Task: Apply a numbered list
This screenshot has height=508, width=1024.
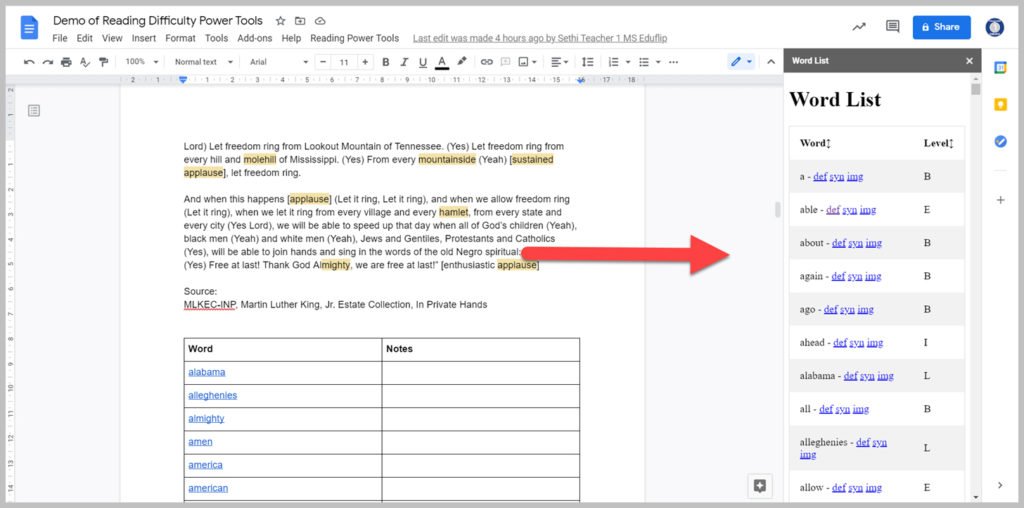Action: click(613, 62)
